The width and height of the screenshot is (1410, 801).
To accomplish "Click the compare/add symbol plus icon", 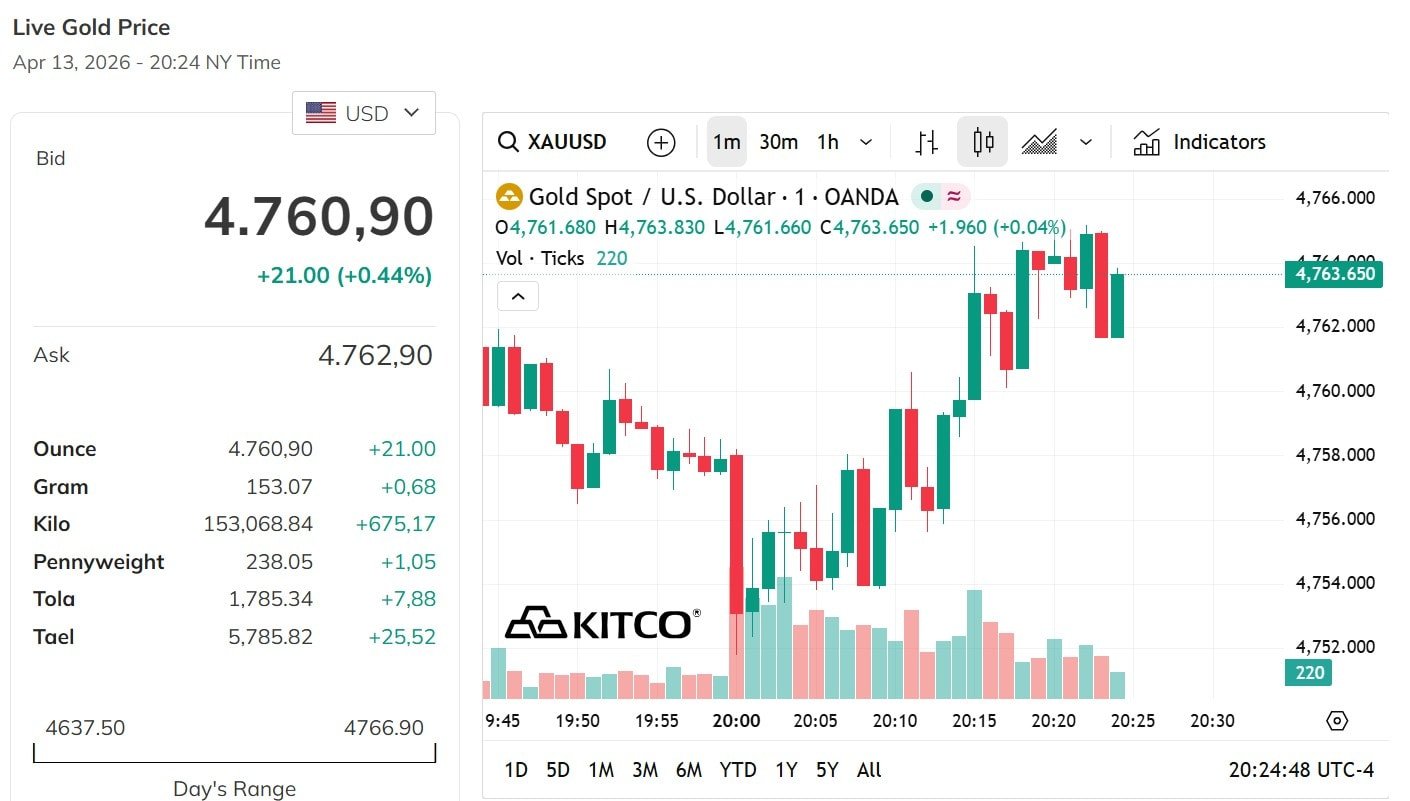I will point(661,142).
